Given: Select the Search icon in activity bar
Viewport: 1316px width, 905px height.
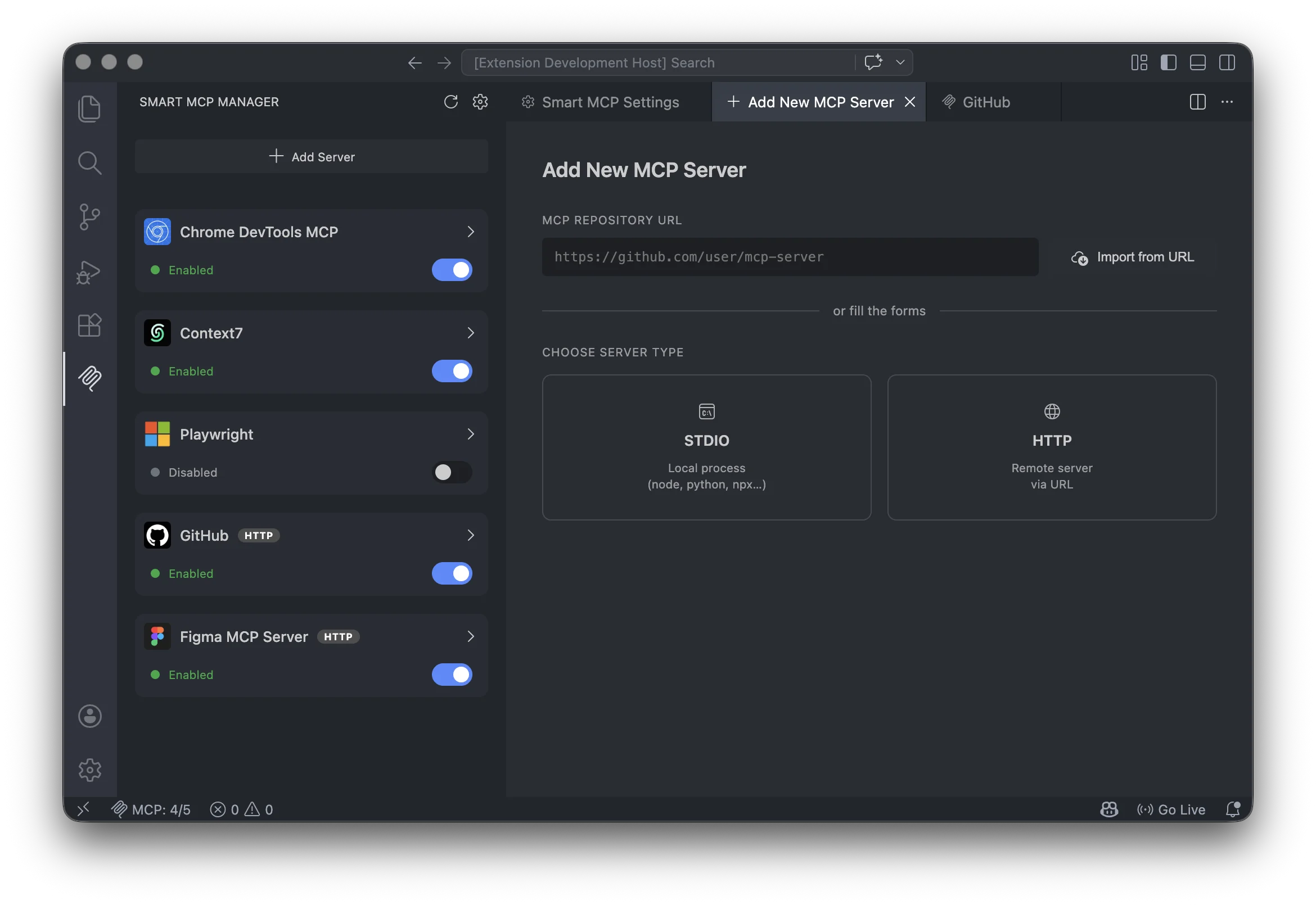Looking at the screenshot, I should [x=89, y=163].
